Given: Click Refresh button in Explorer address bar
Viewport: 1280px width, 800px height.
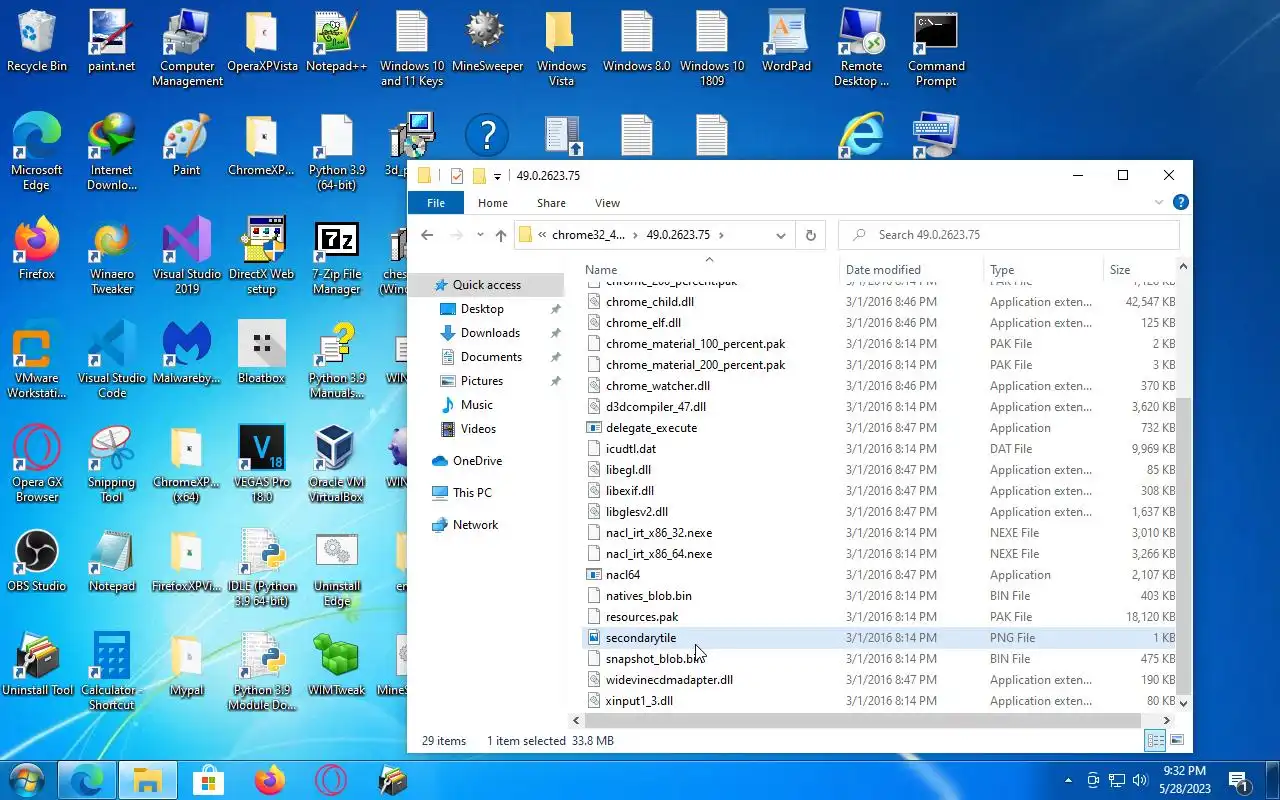Looking at the screenshot, I should tap(811, 236).
